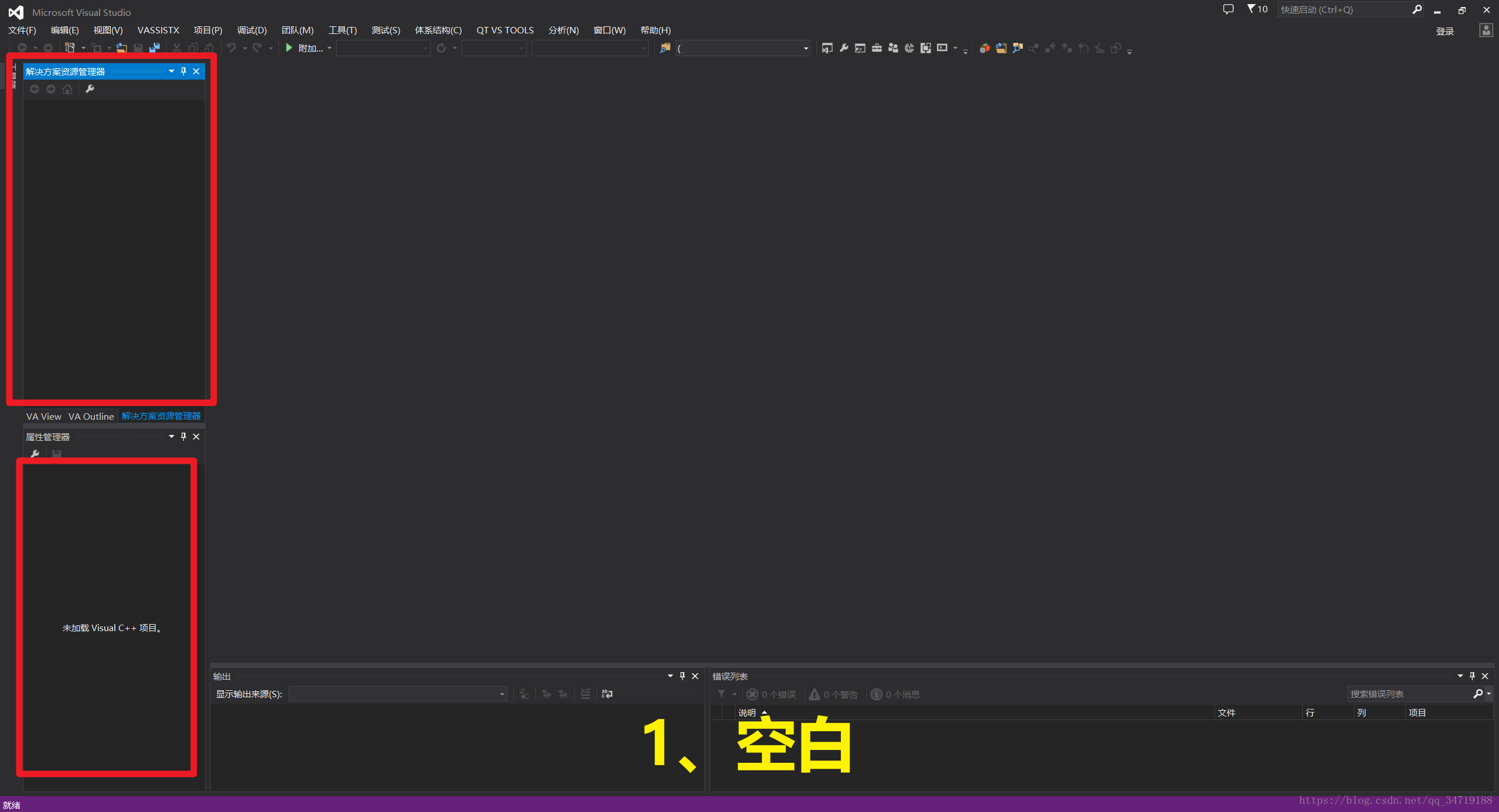This screenshot has height=812, width=1499.
Task: Sort by the 行 column header
Action: [x=1310, y=713]
